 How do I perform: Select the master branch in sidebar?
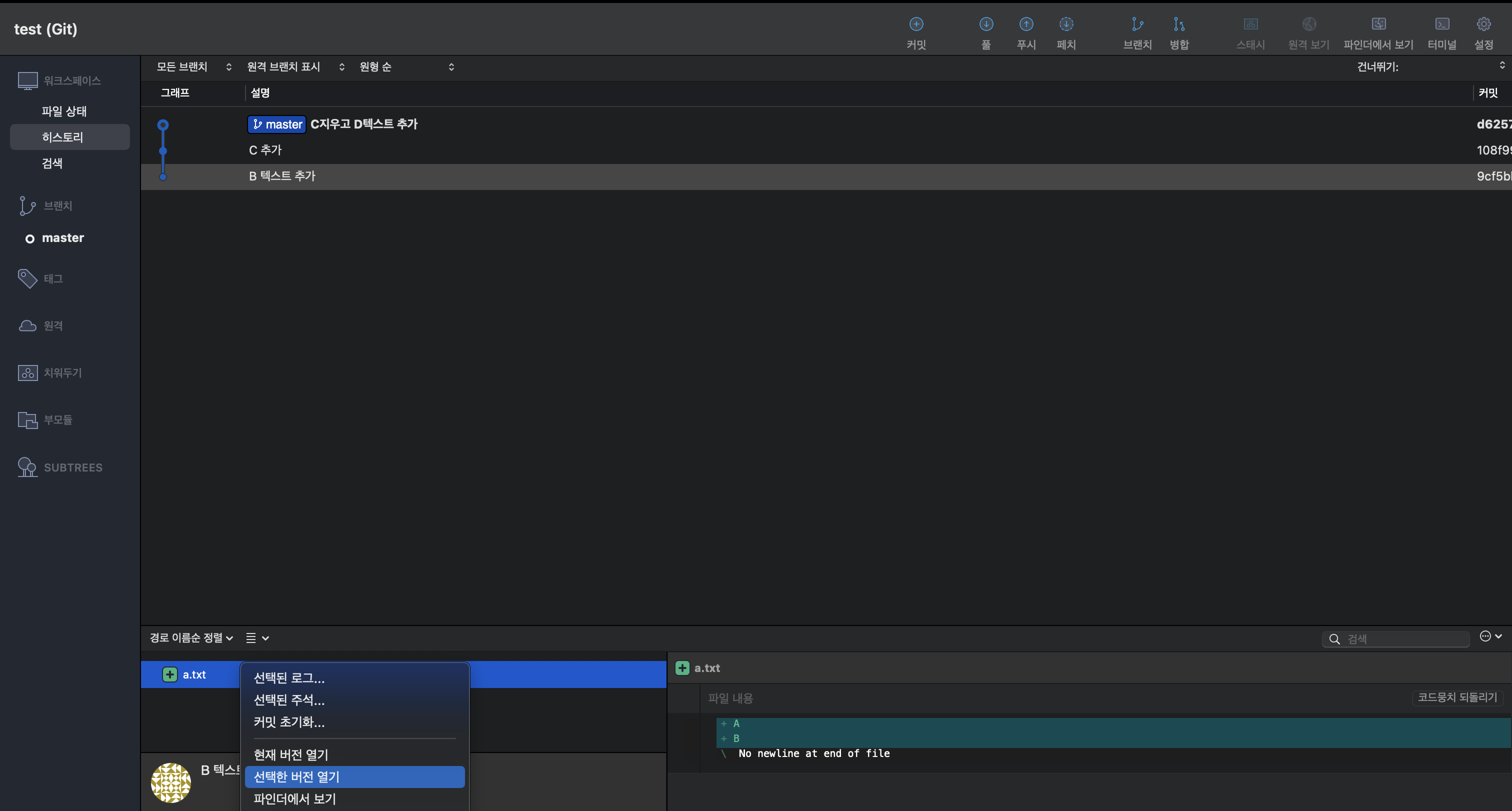pyautogui.click(x=63, y=237)
